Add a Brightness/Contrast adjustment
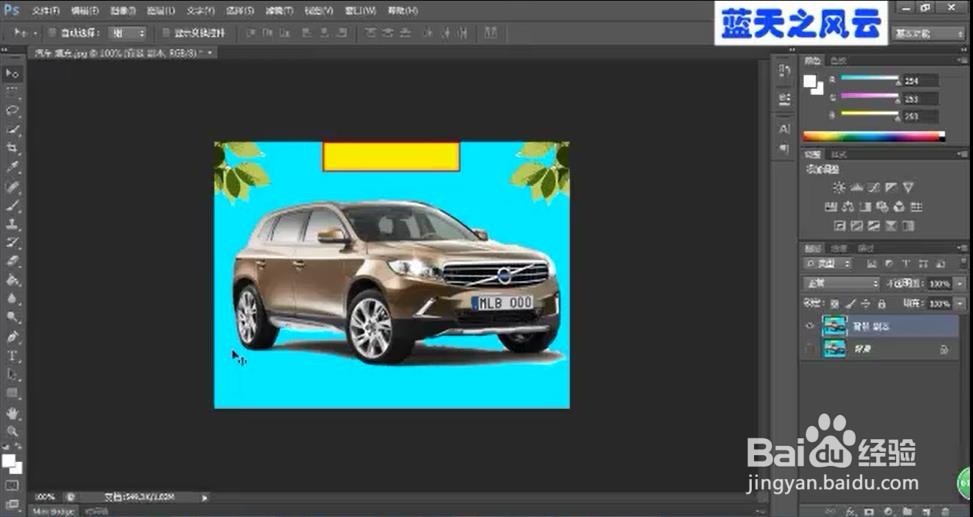 coord(839,187)
